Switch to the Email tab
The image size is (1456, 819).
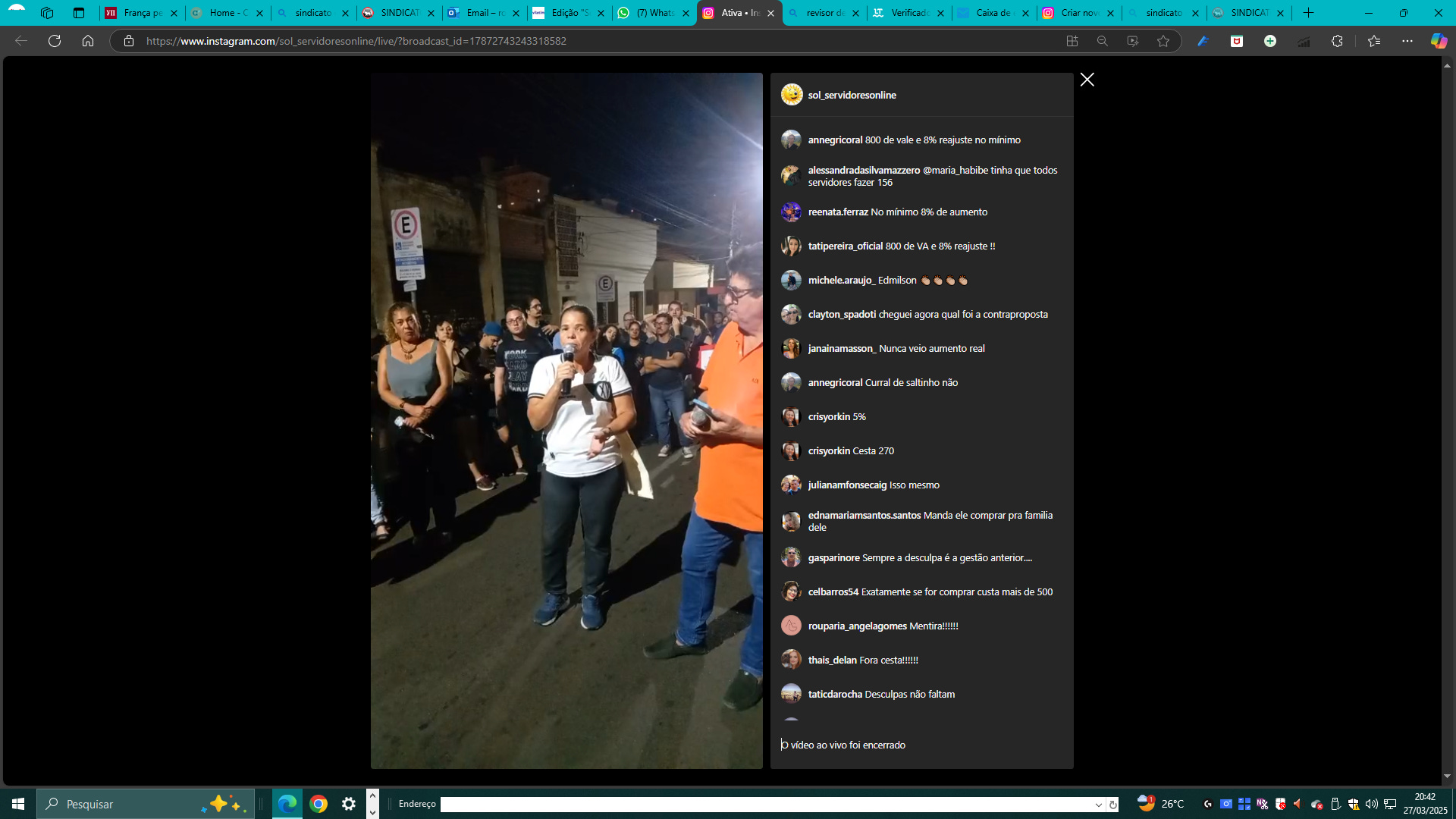pos(484,13)
